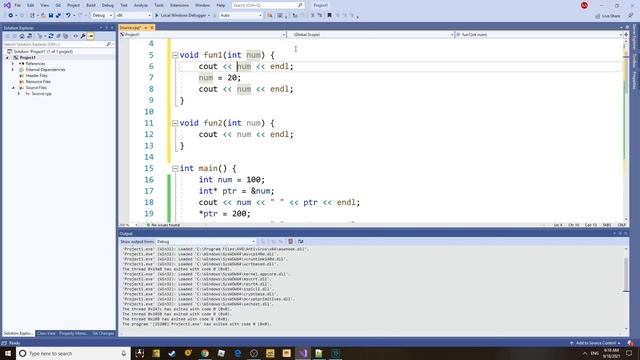The height and width of the screenshot is (360, 640).
Task: Click No issues found status indicator
Action: pyautogui.click(x=163, y=225)
